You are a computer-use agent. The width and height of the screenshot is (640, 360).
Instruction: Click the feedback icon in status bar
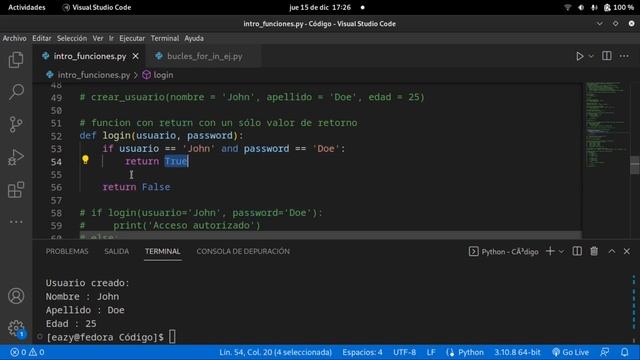click(x=605, y=352)
